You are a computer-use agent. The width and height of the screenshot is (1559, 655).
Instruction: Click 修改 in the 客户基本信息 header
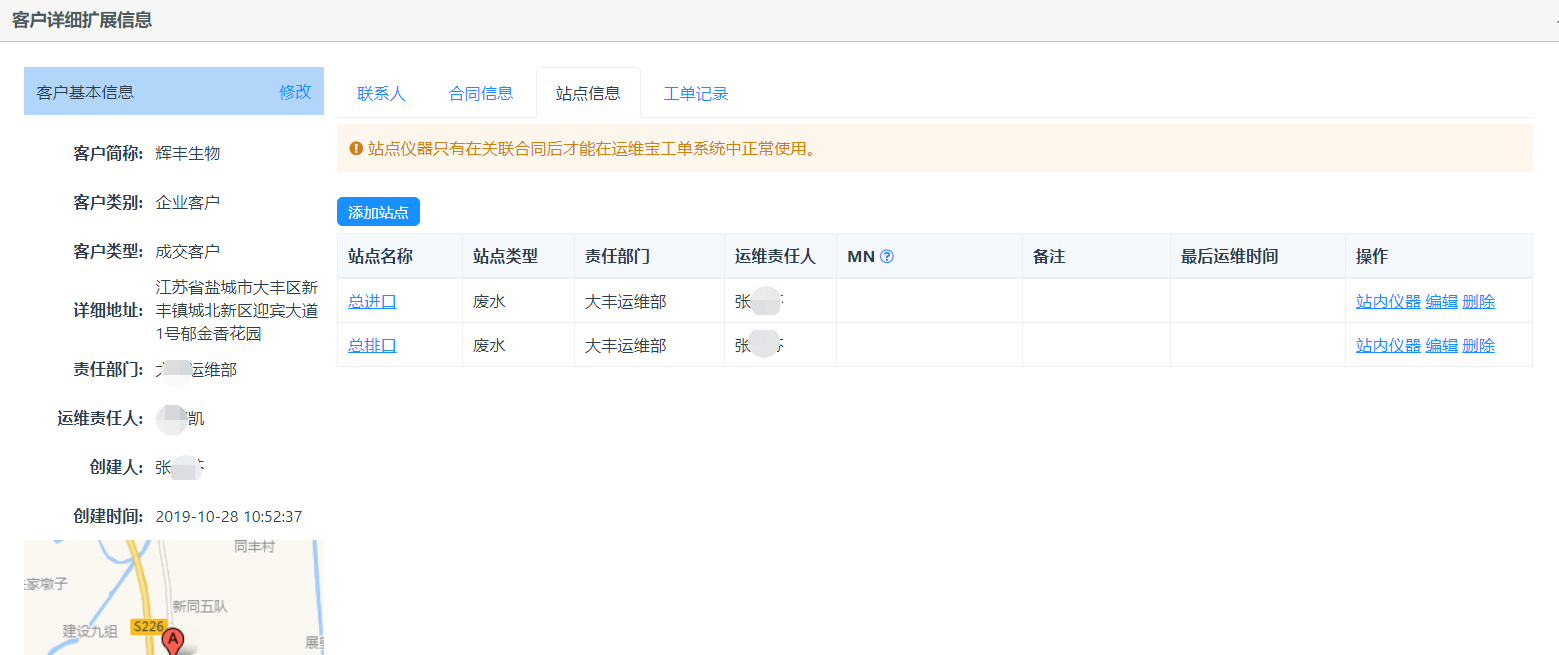click(295, 92)
